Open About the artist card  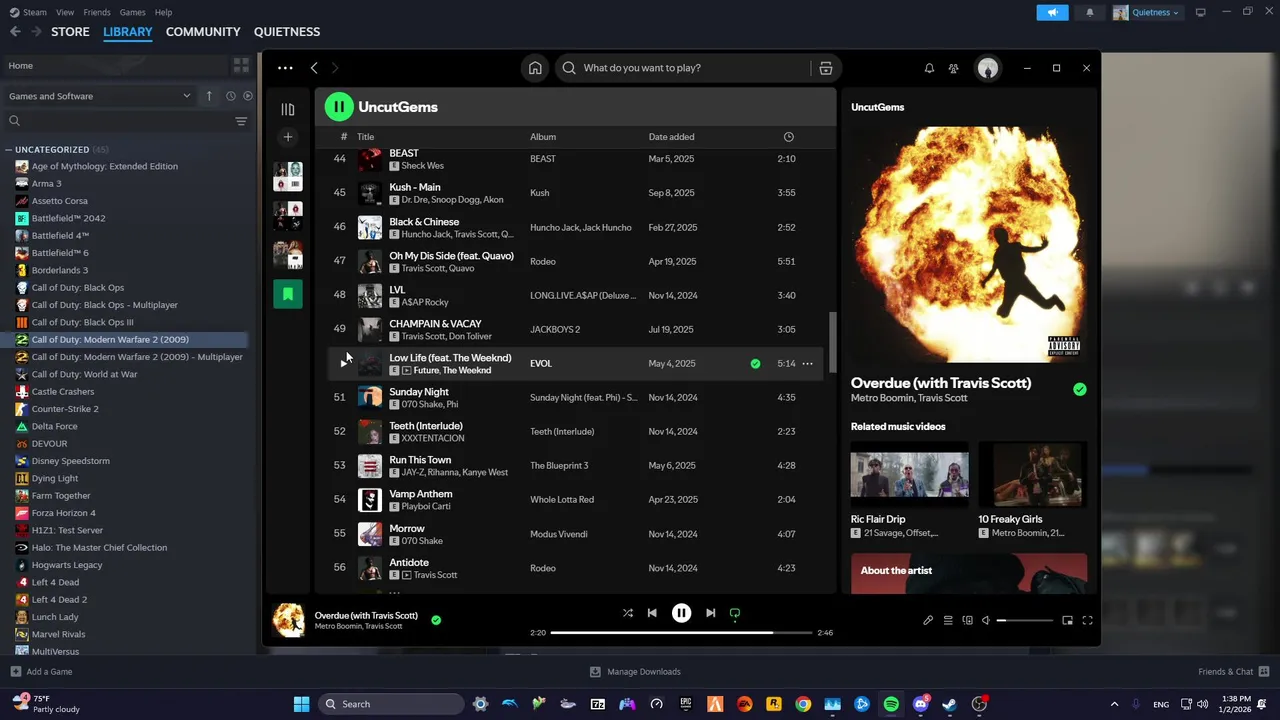(x=969, y=574)
